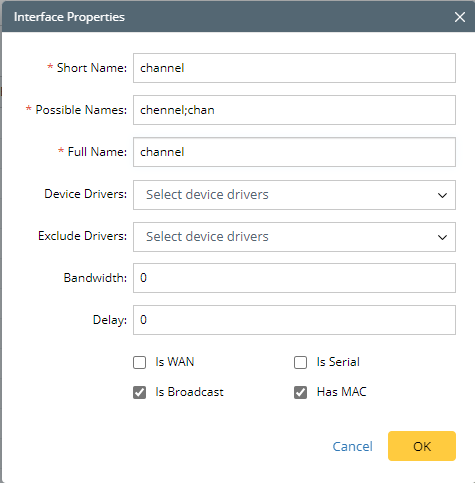Screen dimensions: 475x483
Task: Click the Short Name input field
Action: 294,68
